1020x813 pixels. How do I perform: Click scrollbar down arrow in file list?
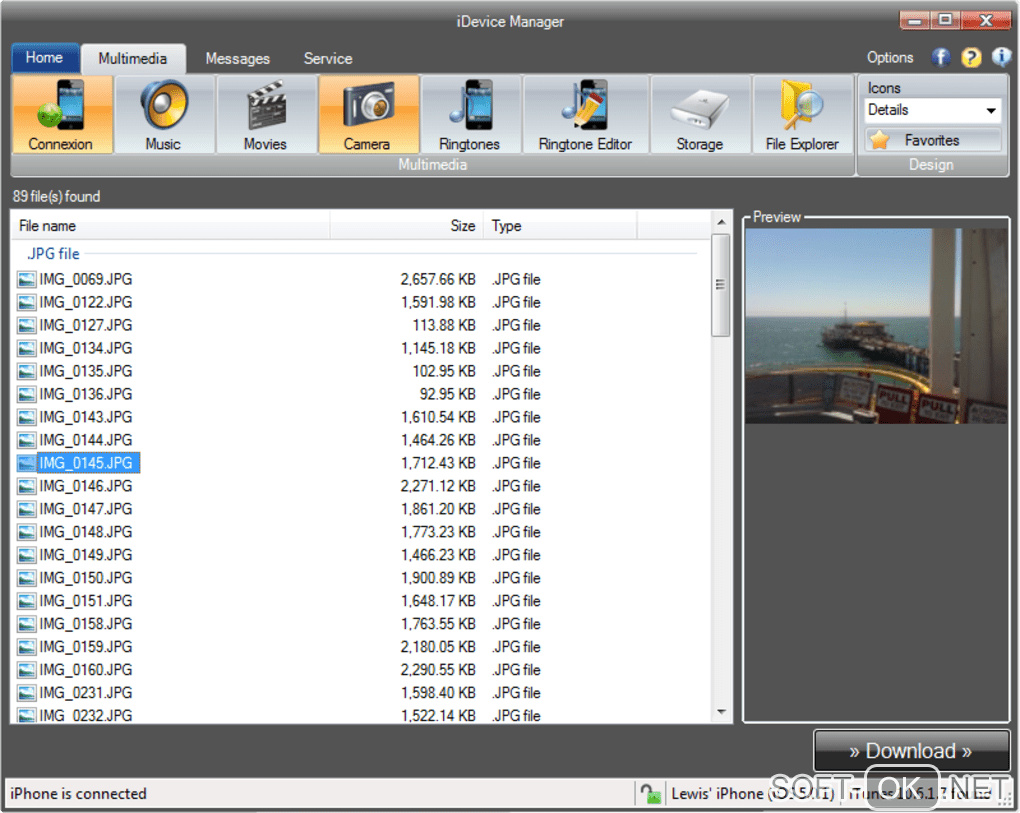(x=721, y=712)
